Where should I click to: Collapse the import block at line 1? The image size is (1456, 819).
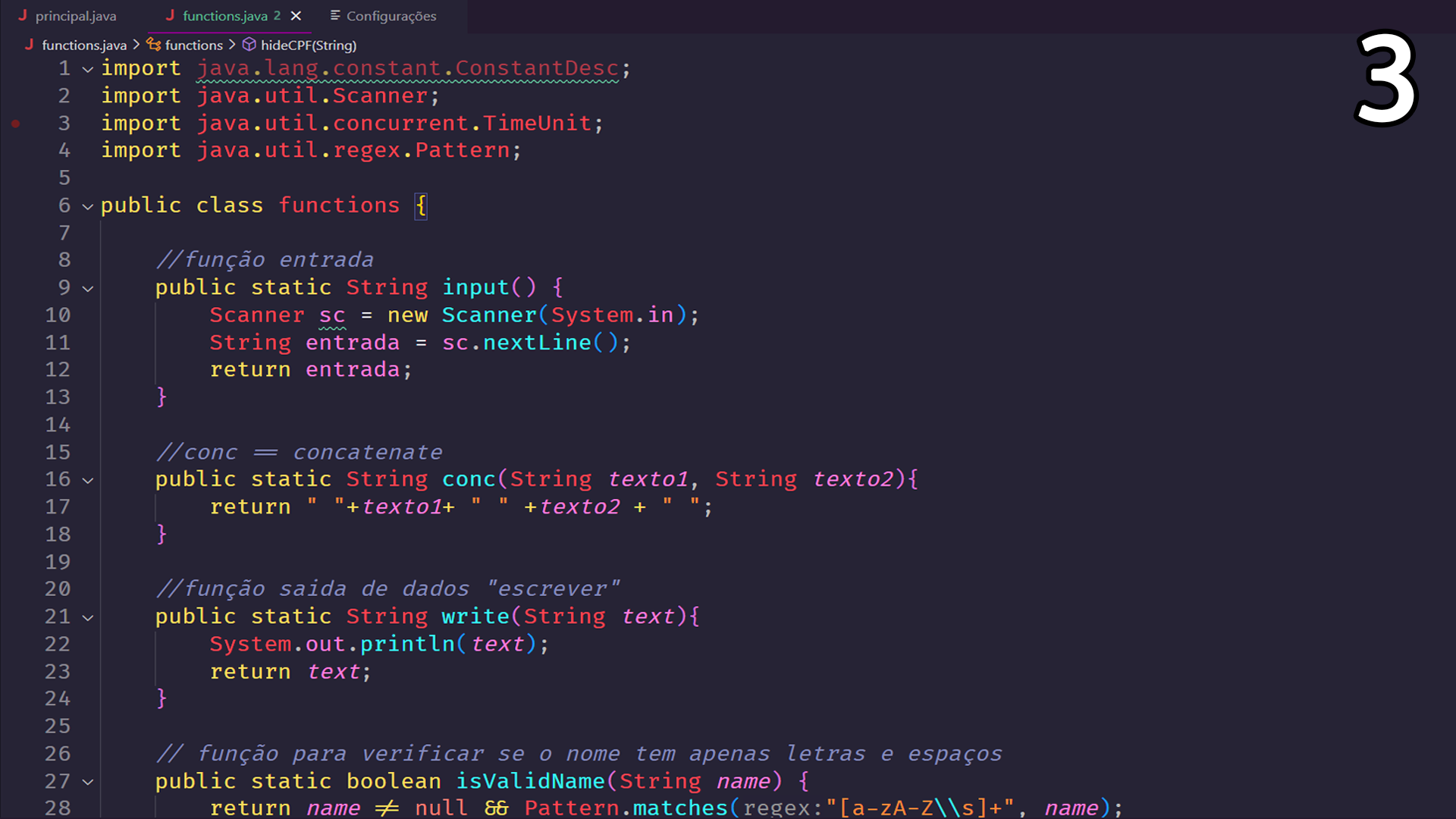[x=88, y=69]
